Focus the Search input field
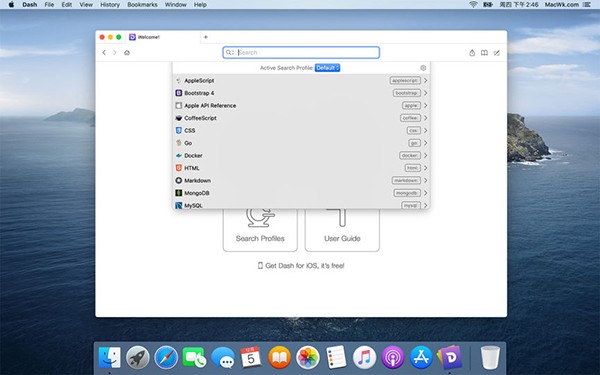The height and width of the screenshot is (375, 600). (x=301, y=52)
